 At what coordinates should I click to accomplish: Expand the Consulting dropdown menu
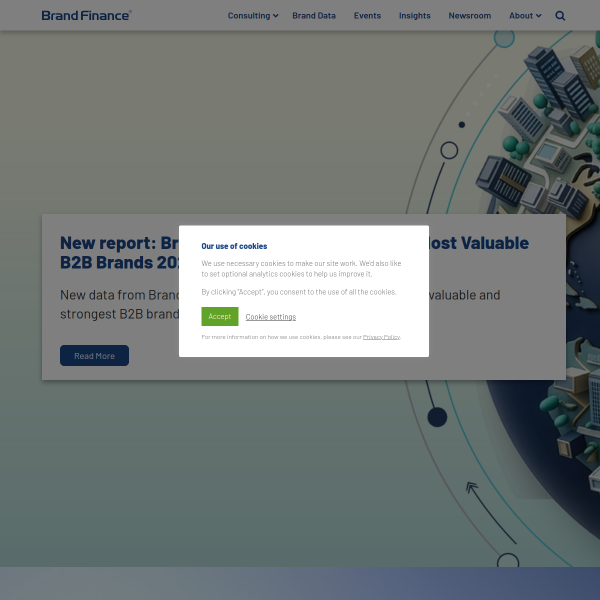[x=253, y=16]
